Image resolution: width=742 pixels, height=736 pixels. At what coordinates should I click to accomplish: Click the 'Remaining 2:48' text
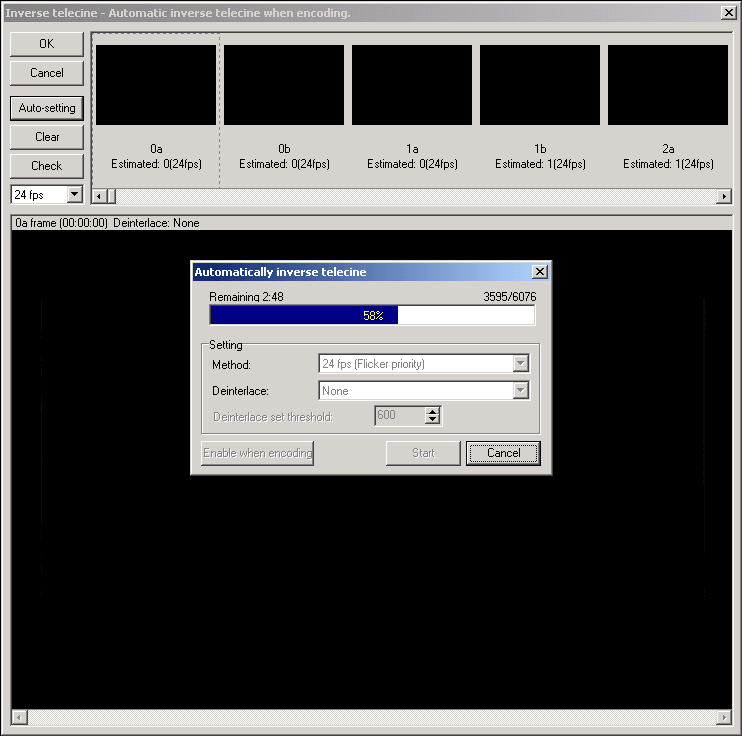(x=246, y=297)
